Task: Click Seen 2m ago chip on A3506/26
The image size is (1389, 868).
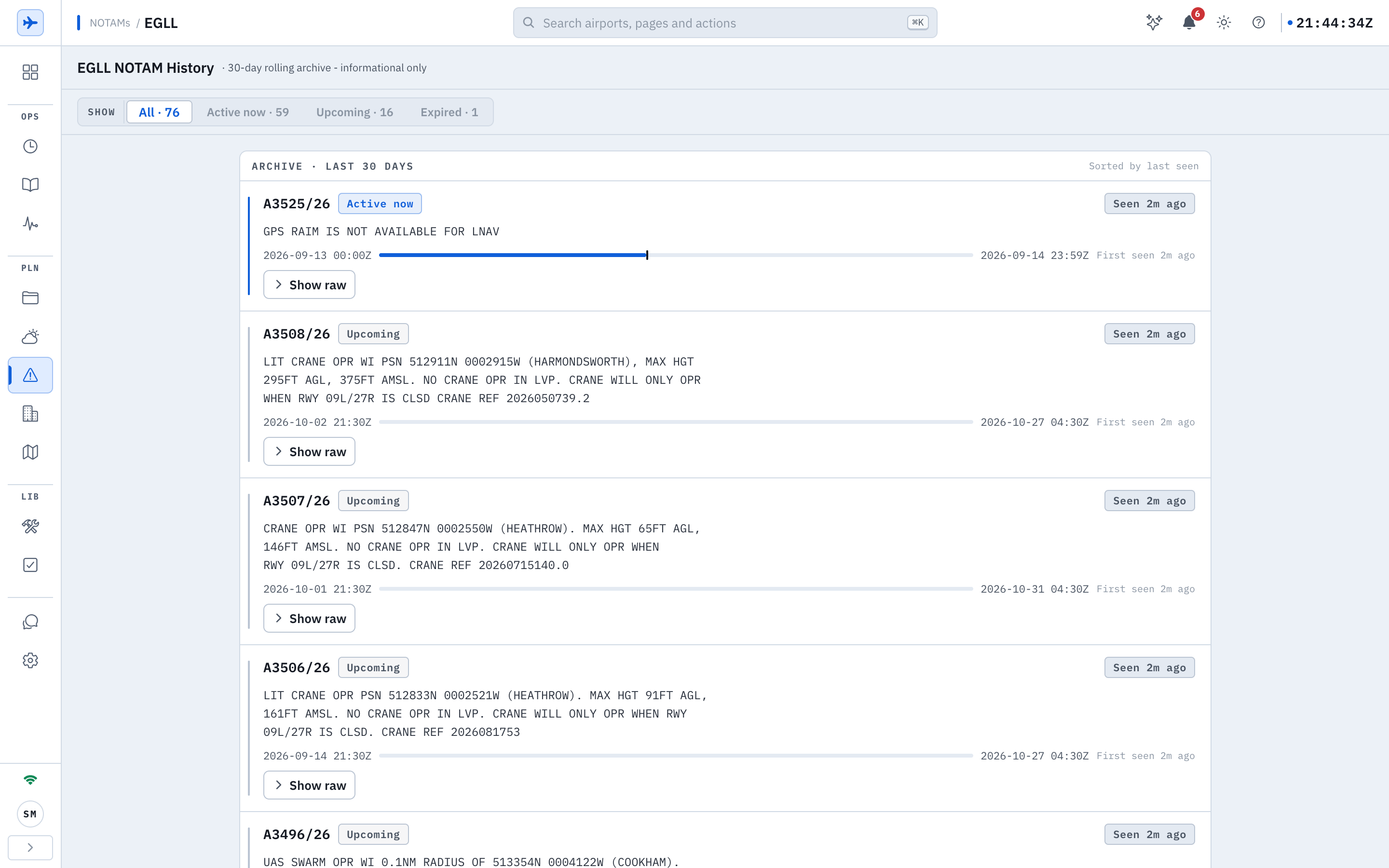Action: point(1150,668)
